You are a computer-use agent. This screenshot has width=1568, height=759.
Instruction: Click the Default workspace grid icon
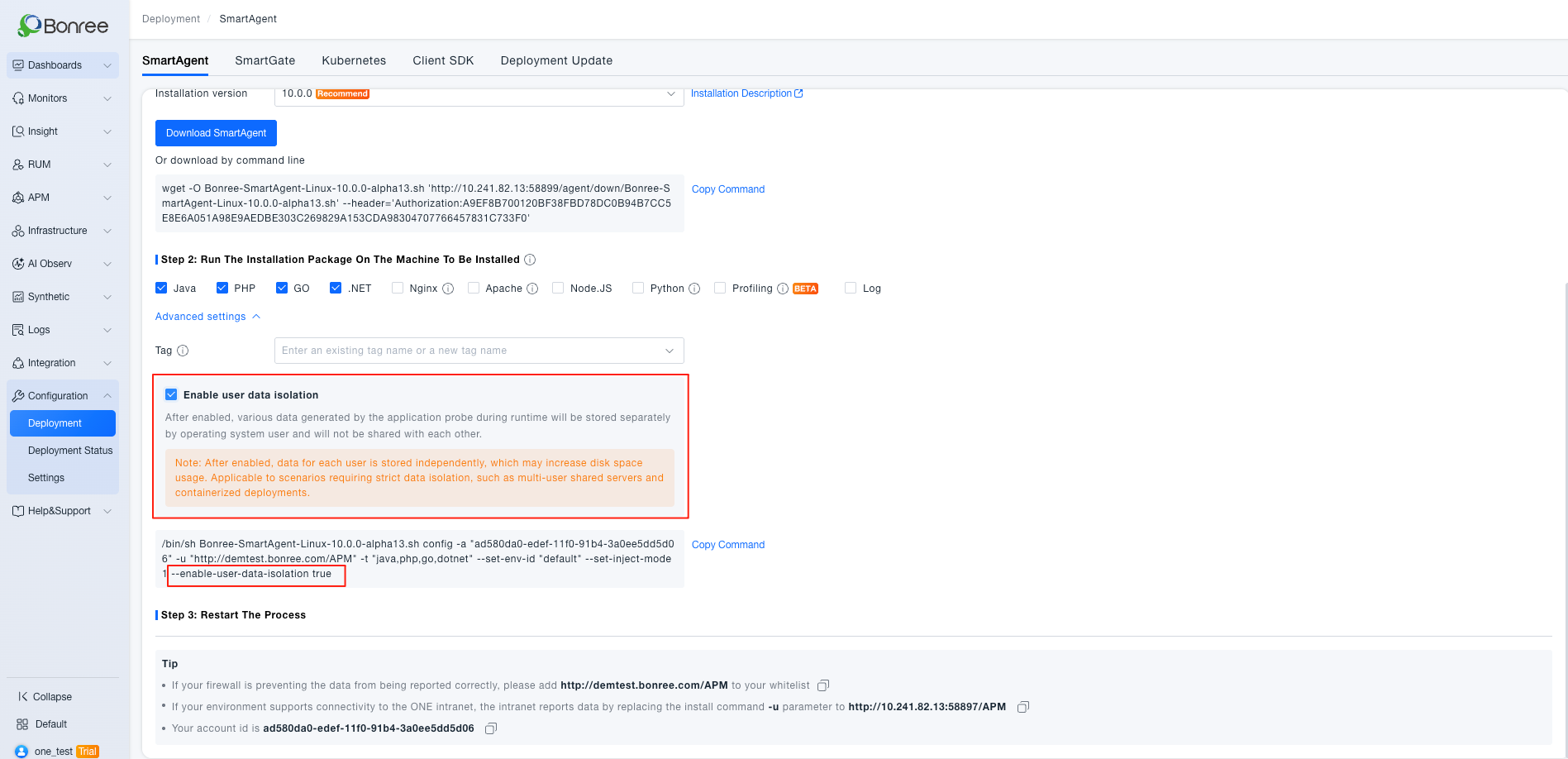22,724
